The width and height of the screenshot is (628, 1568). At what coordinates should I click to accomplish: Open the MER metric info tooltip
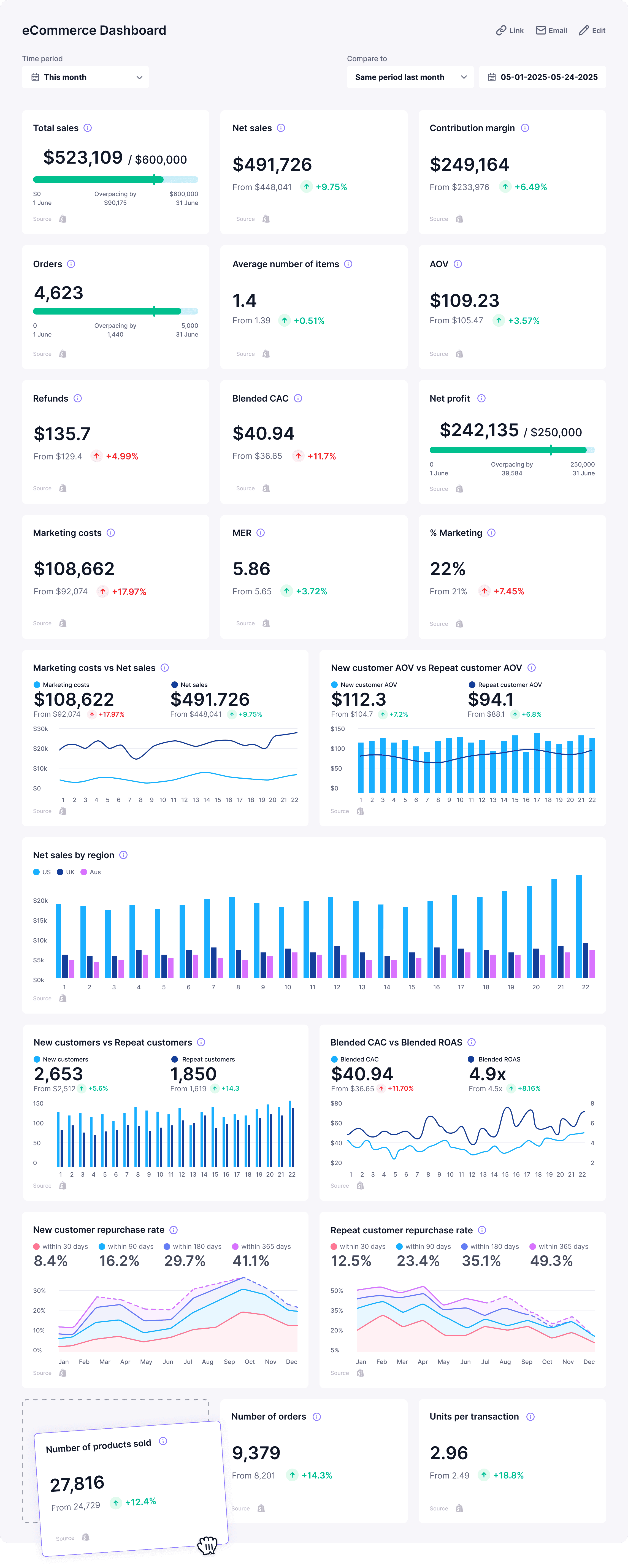click(261, 533)
